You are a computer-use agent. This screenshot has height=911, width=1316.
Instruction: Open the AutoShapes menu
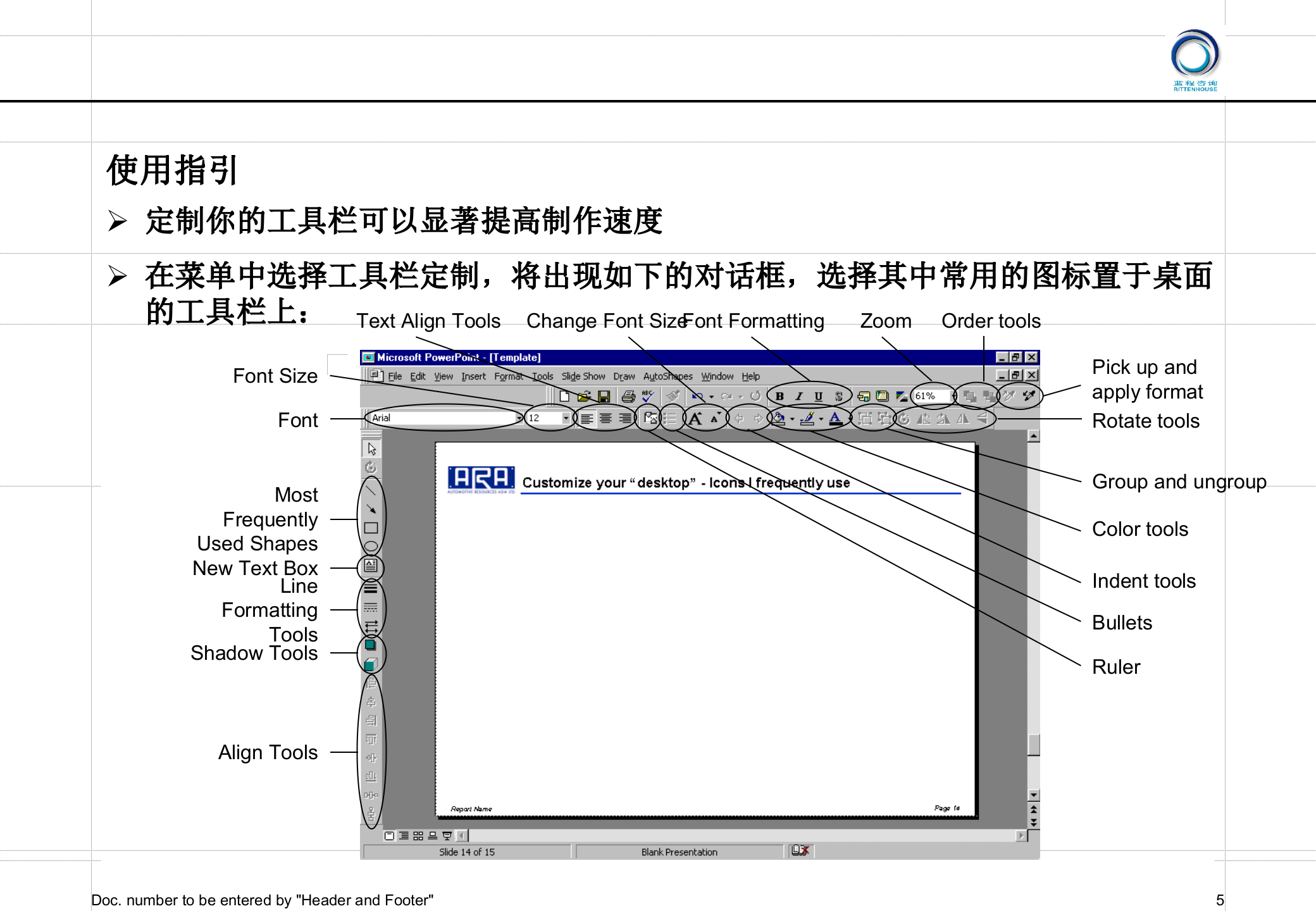pos(667,376)
